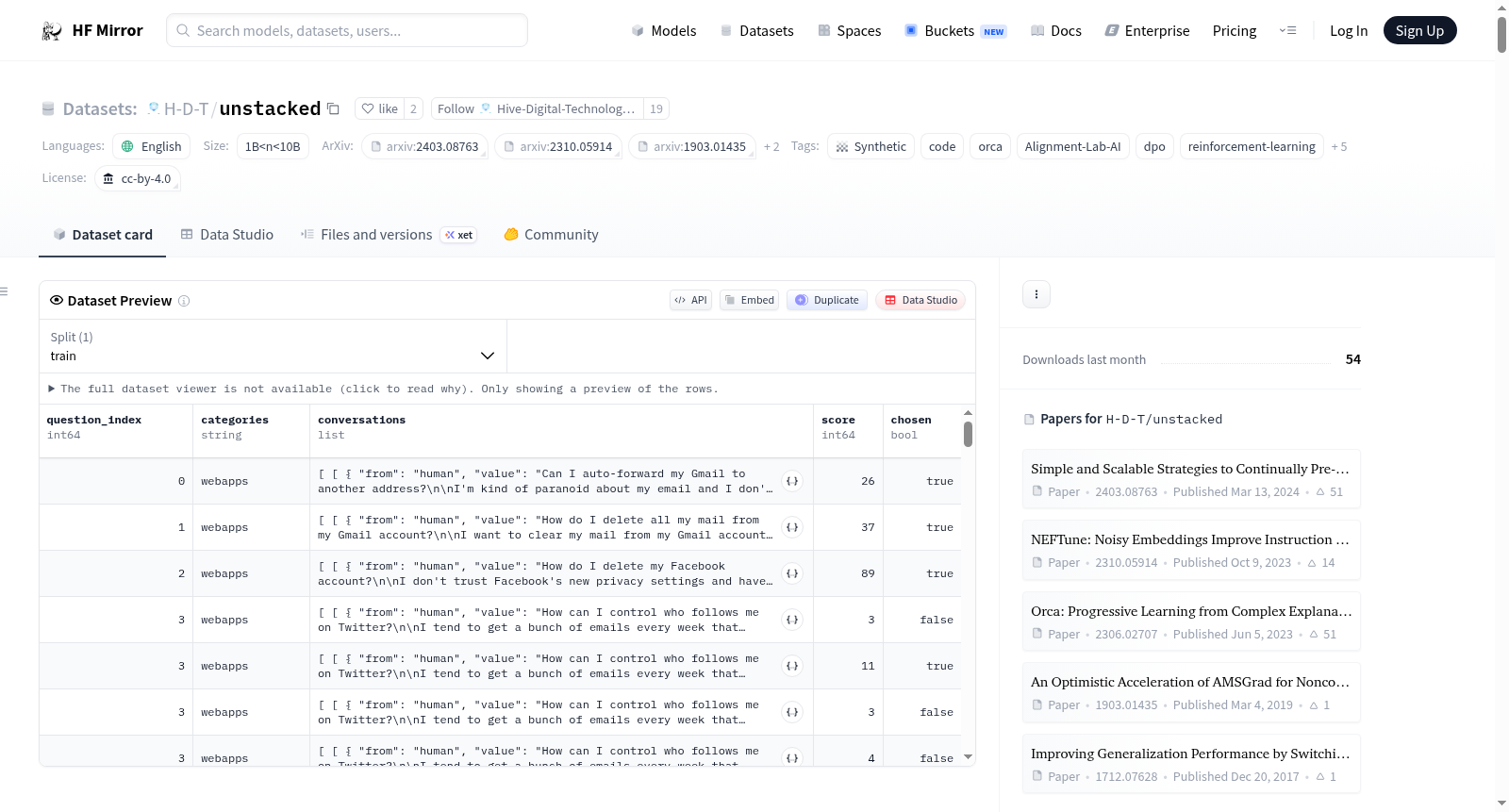Open the sidebar three-dot options menu
This screenshot has height=812, width=1509.
(x=1036, y=294)
